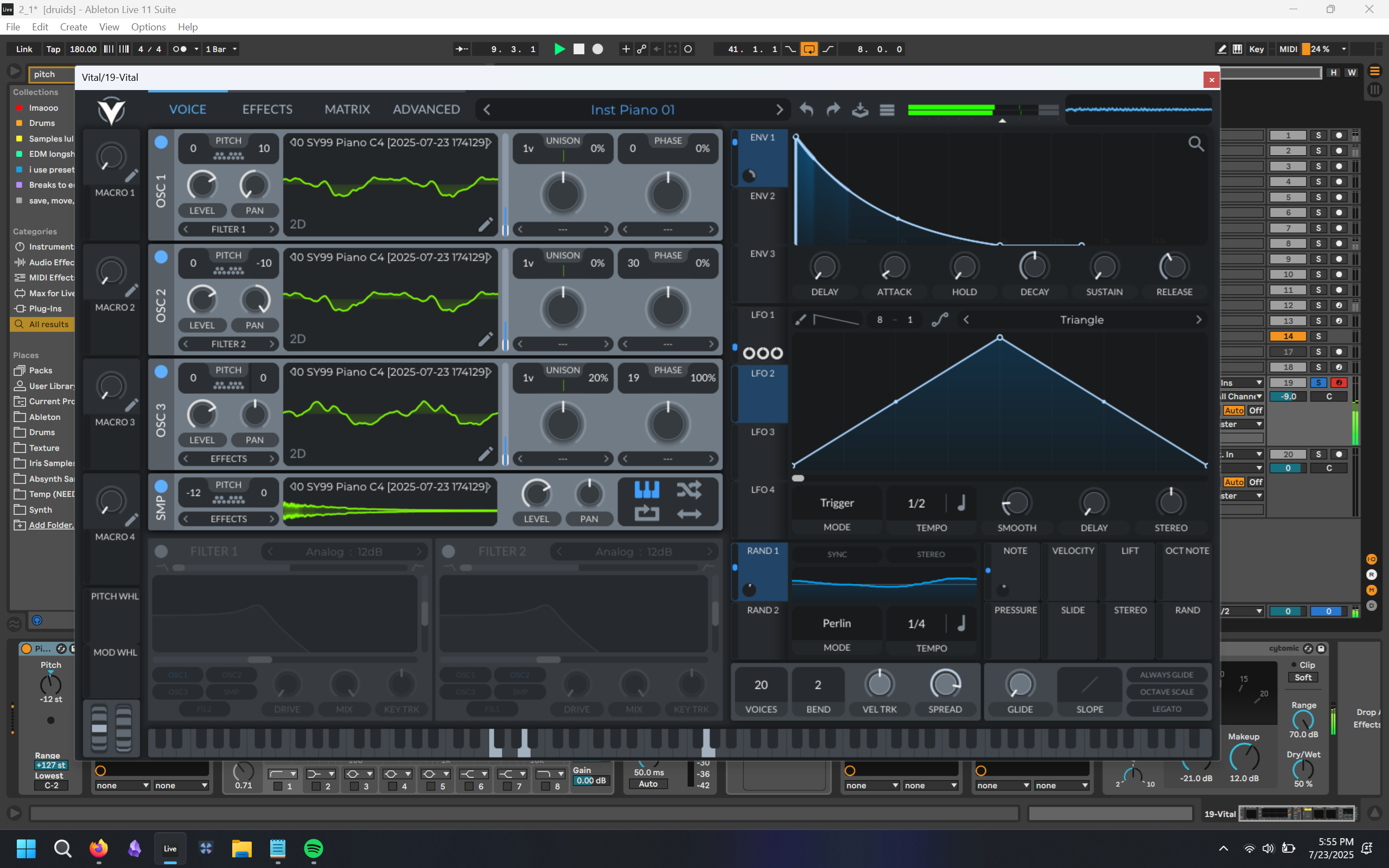Toggle Ableton's loop switch
Viewport: 1389px width, 868px height.
[x=809, y=49]
